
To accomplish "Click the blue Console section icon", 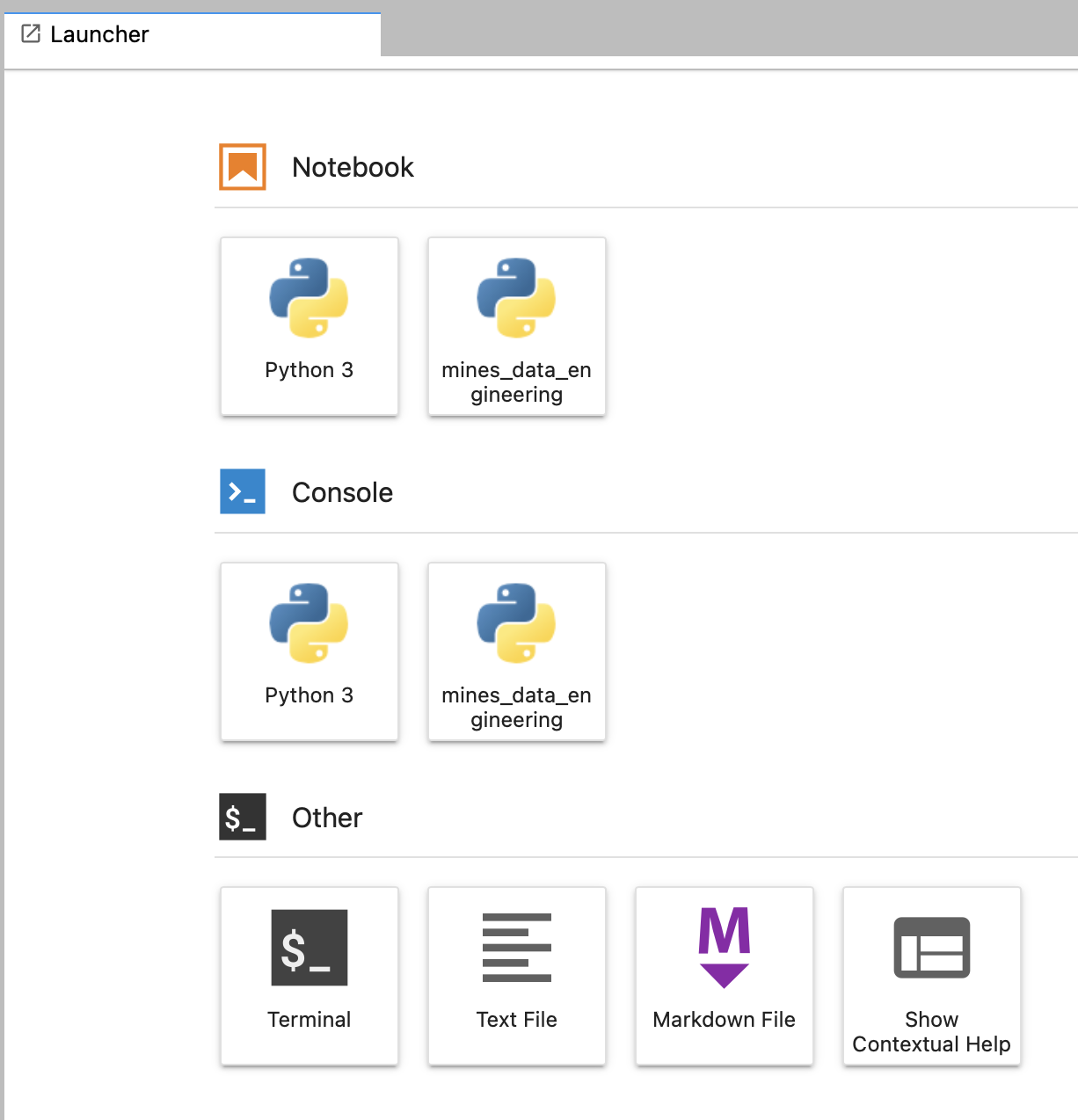I will tap(243, 491).
